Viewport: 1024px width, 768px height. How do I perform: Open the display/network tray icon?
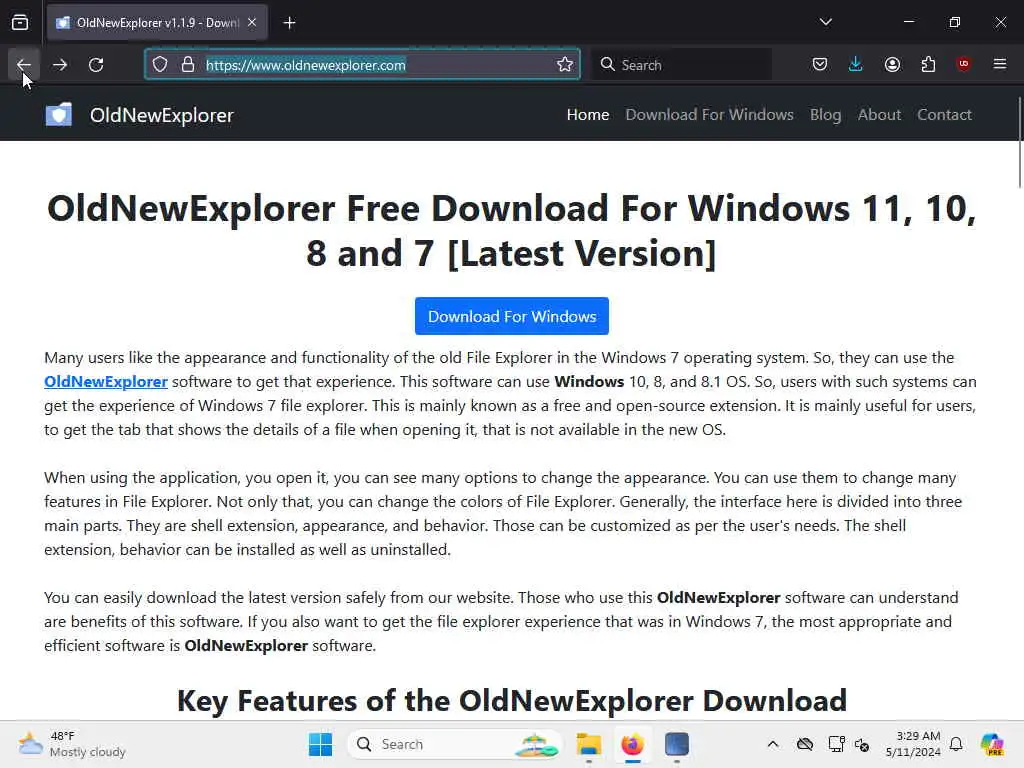[836, 744]
